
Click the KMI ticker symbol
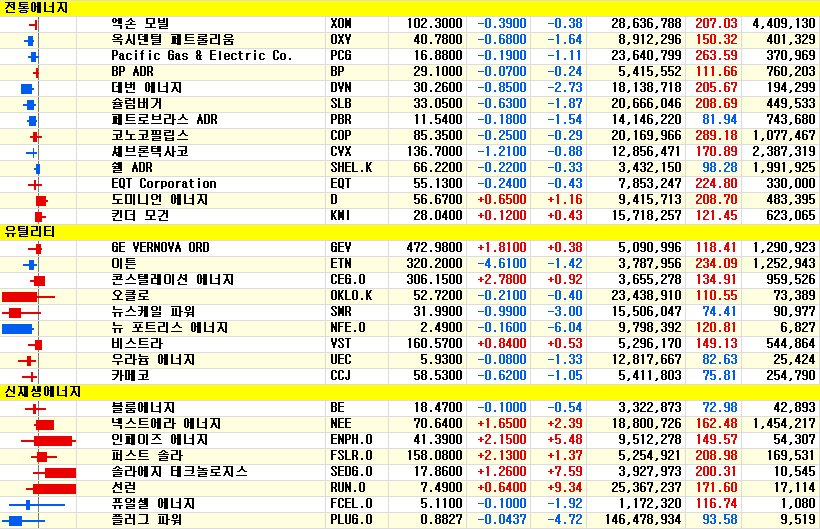[x=340, y=215]
